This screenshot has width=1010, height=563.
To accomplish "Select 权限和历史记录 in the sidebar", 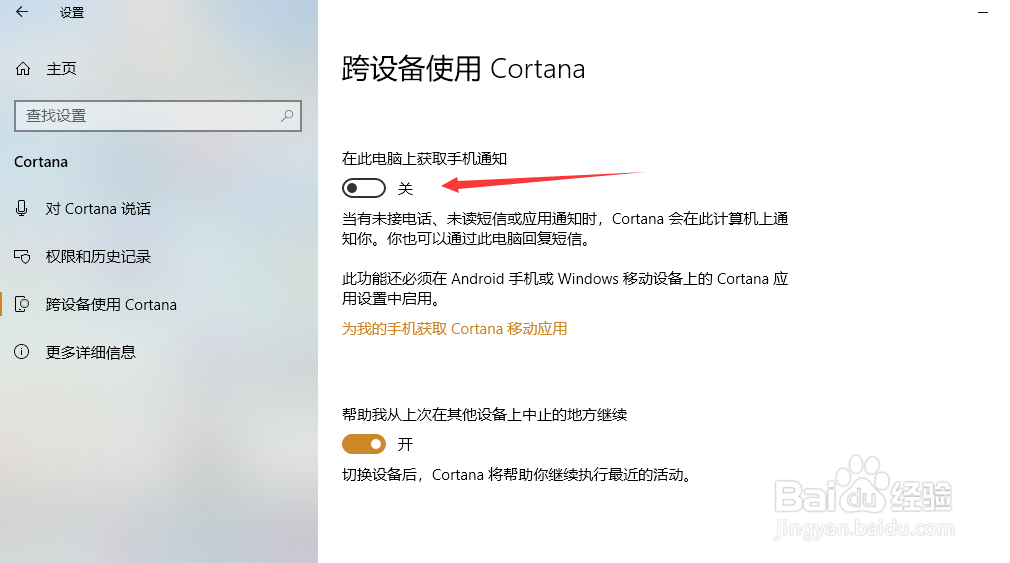I will (x=98, y=256).
